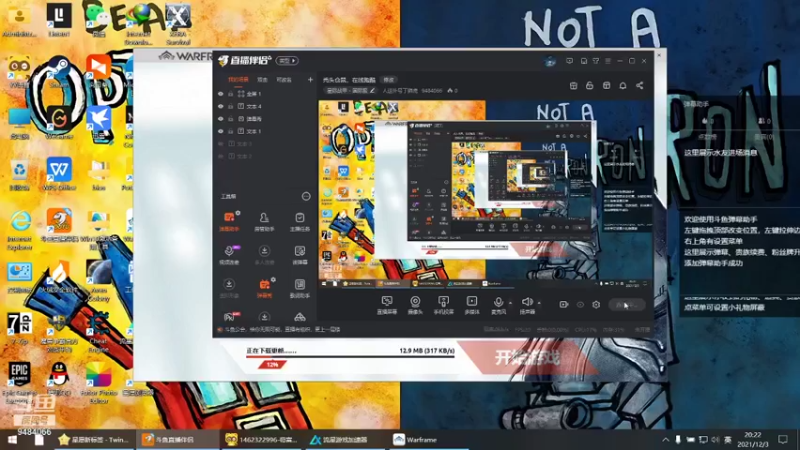Show hidden system tray icons chevron
Viewport: 800px width, 450px height.
(666, 440)
